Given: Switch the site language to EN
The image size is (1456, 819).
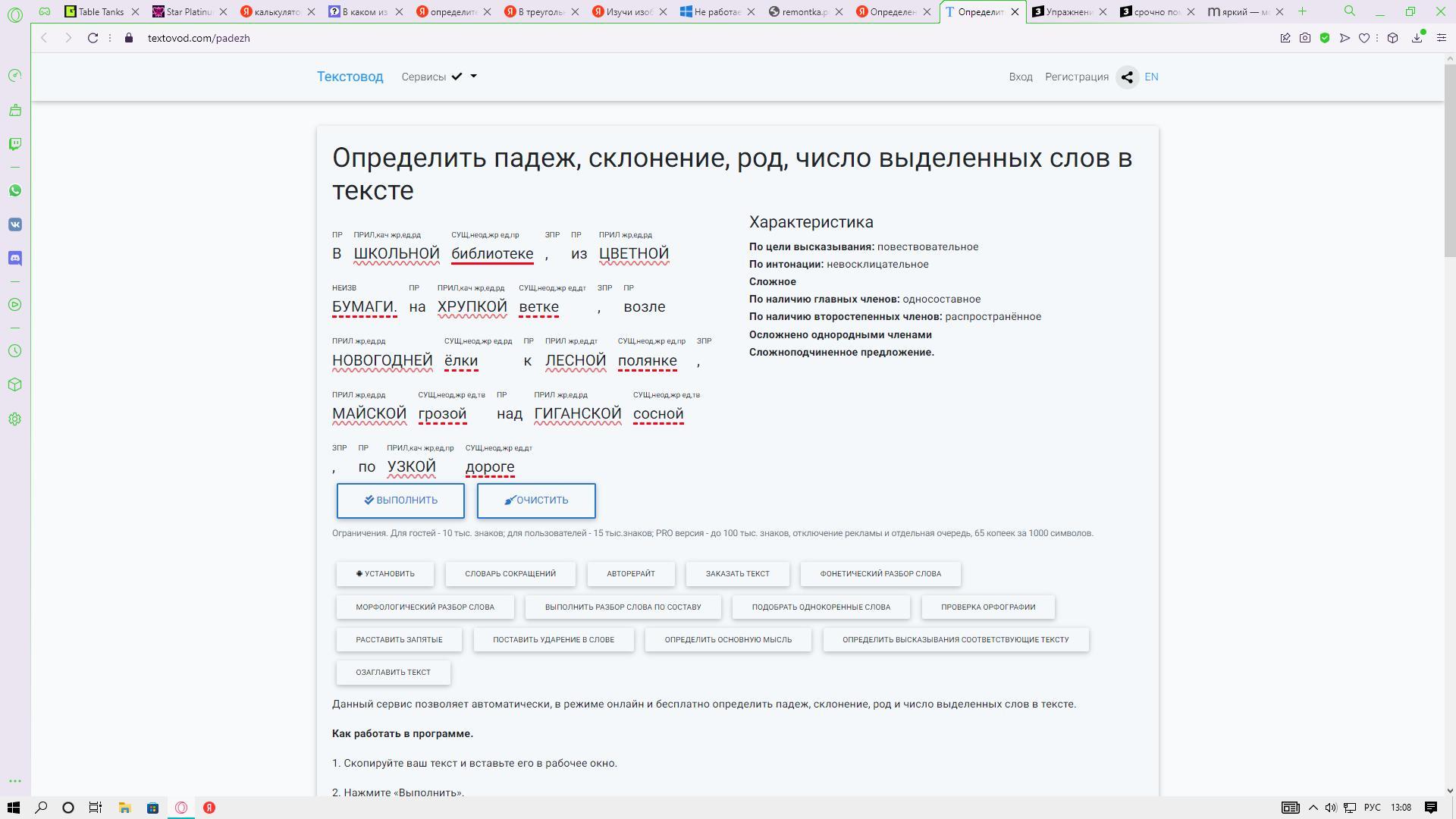Looking at the screenshot, I should 1151,77.
